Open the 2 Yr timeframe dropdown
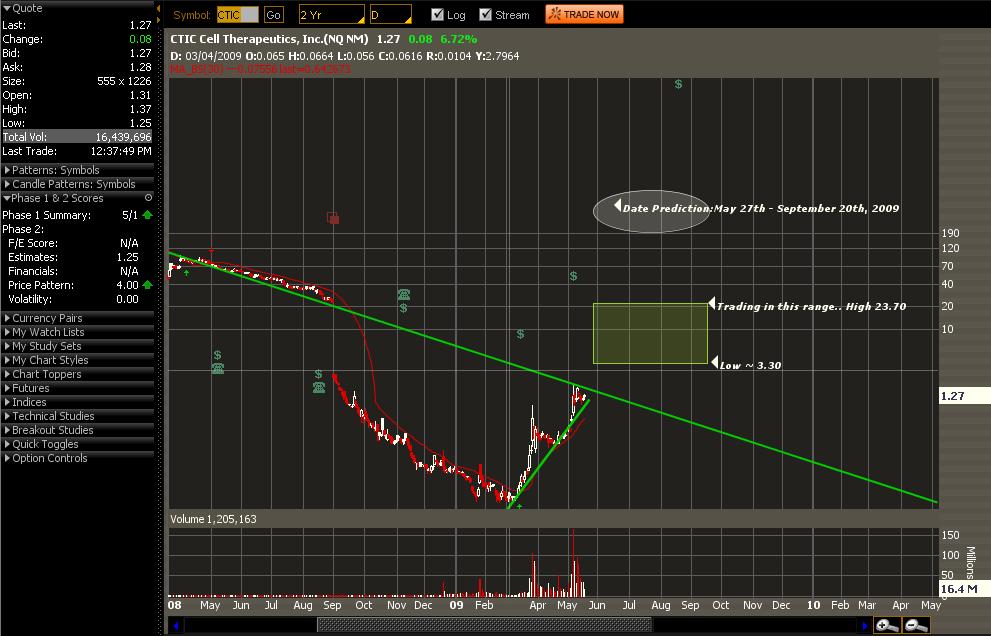This screenshot has height=636, width=991. [332, 15]
